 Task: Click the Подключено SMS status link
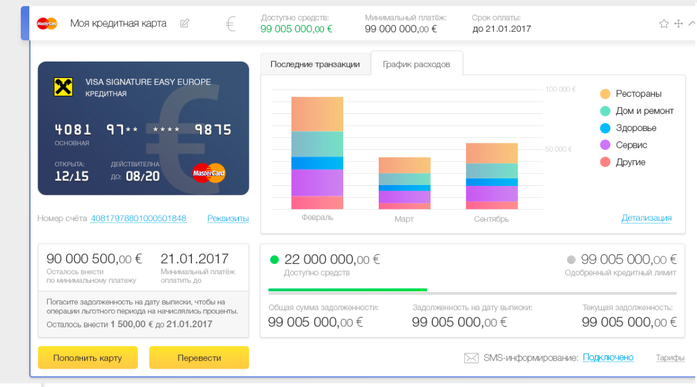coord(608,357)
